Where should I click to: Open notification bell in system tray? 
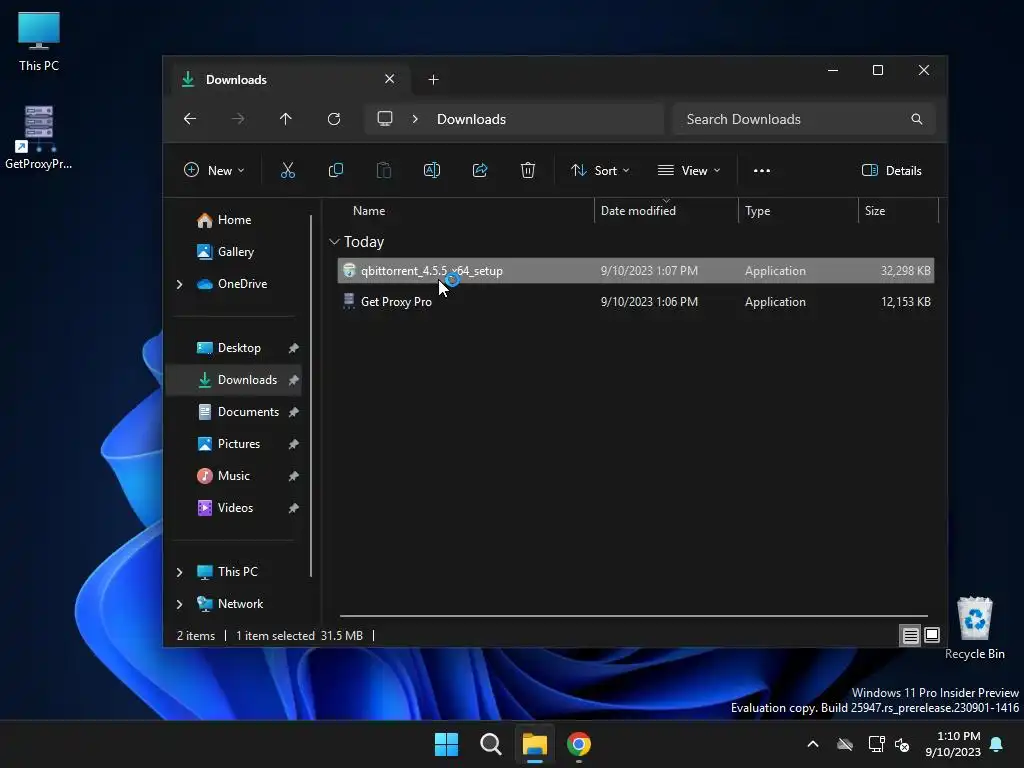click(996, 744)
